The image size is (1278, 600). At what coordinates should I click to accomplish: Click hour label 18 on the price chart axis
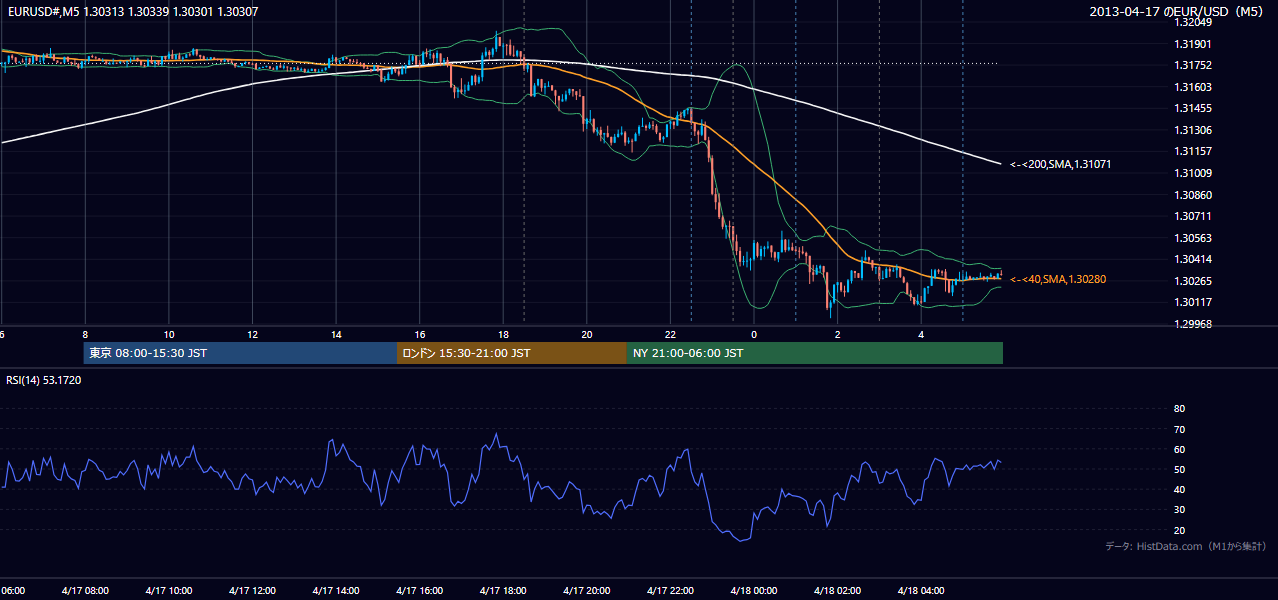point(503,334)
